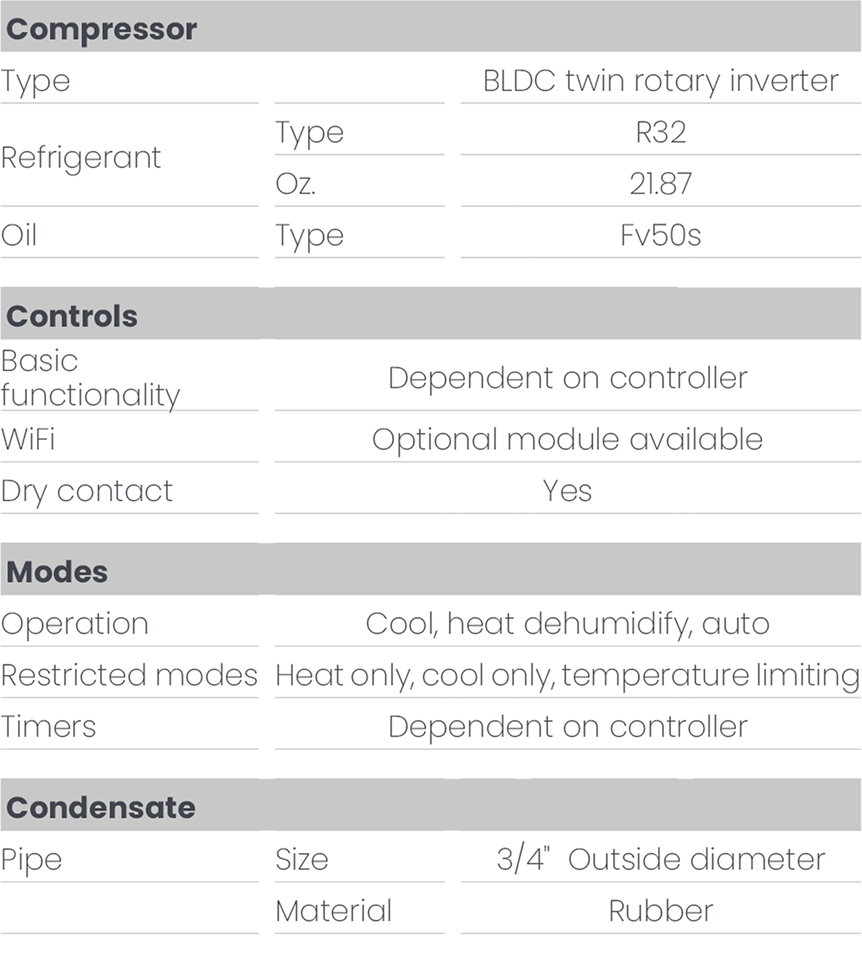The width and height of the screenshot is (862, 957).
Task: Select the Fv50s oil type value
Action: tap(661, 235)
